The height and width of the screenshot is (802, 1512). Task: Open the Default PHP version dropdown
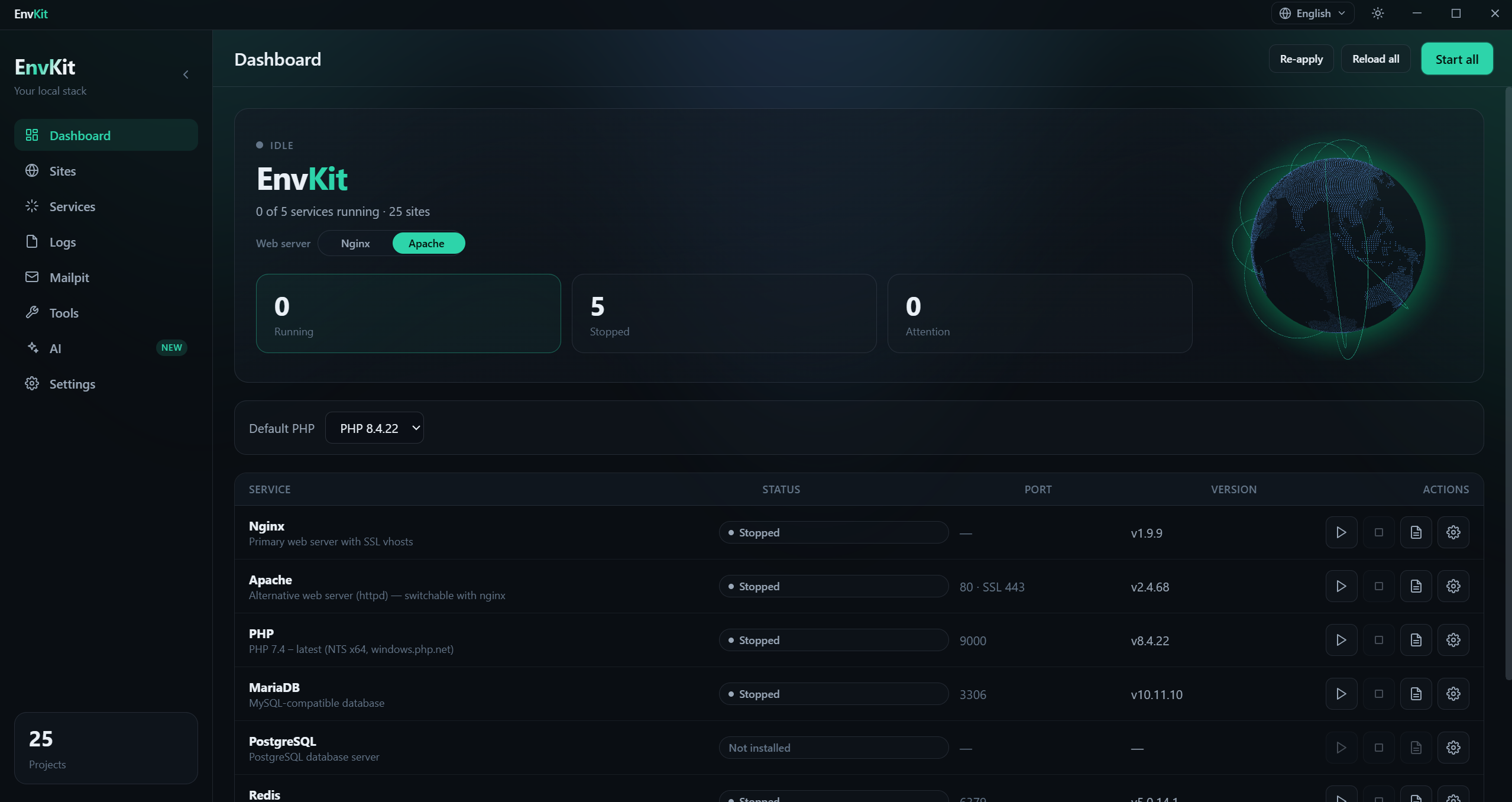(374, 428)
